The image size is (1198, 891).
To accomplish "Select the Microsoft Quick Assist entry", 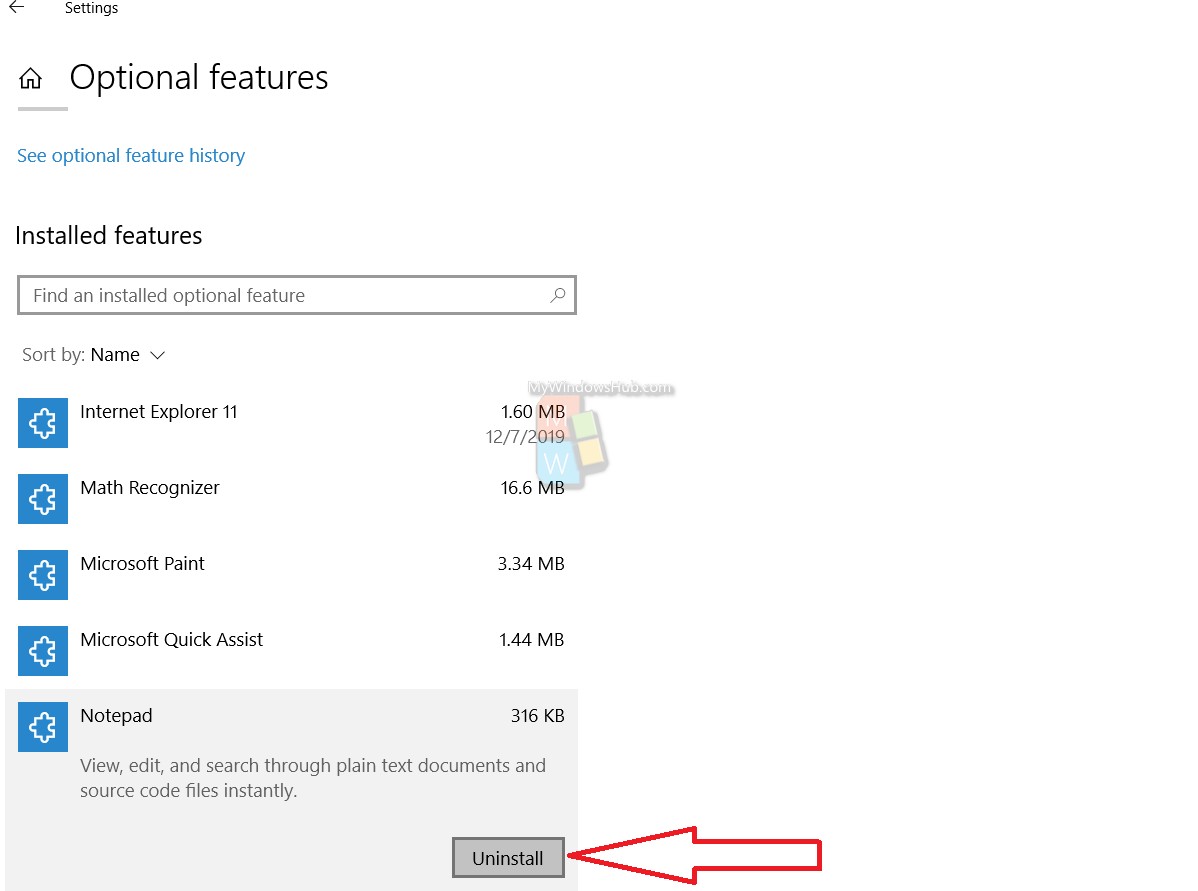I will [291, 651].
